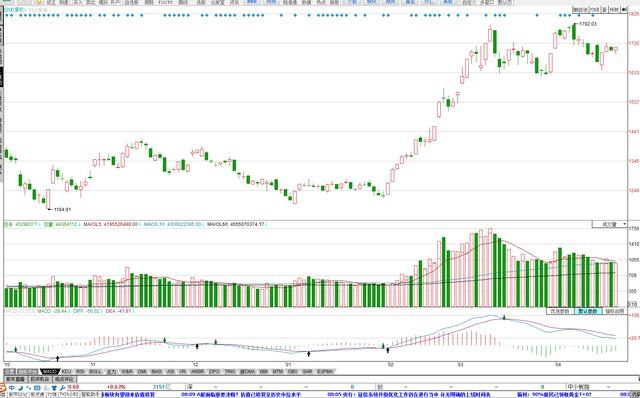Switch to the KDJ indicator tab
640x398 pixels.
tap(66, 371)
